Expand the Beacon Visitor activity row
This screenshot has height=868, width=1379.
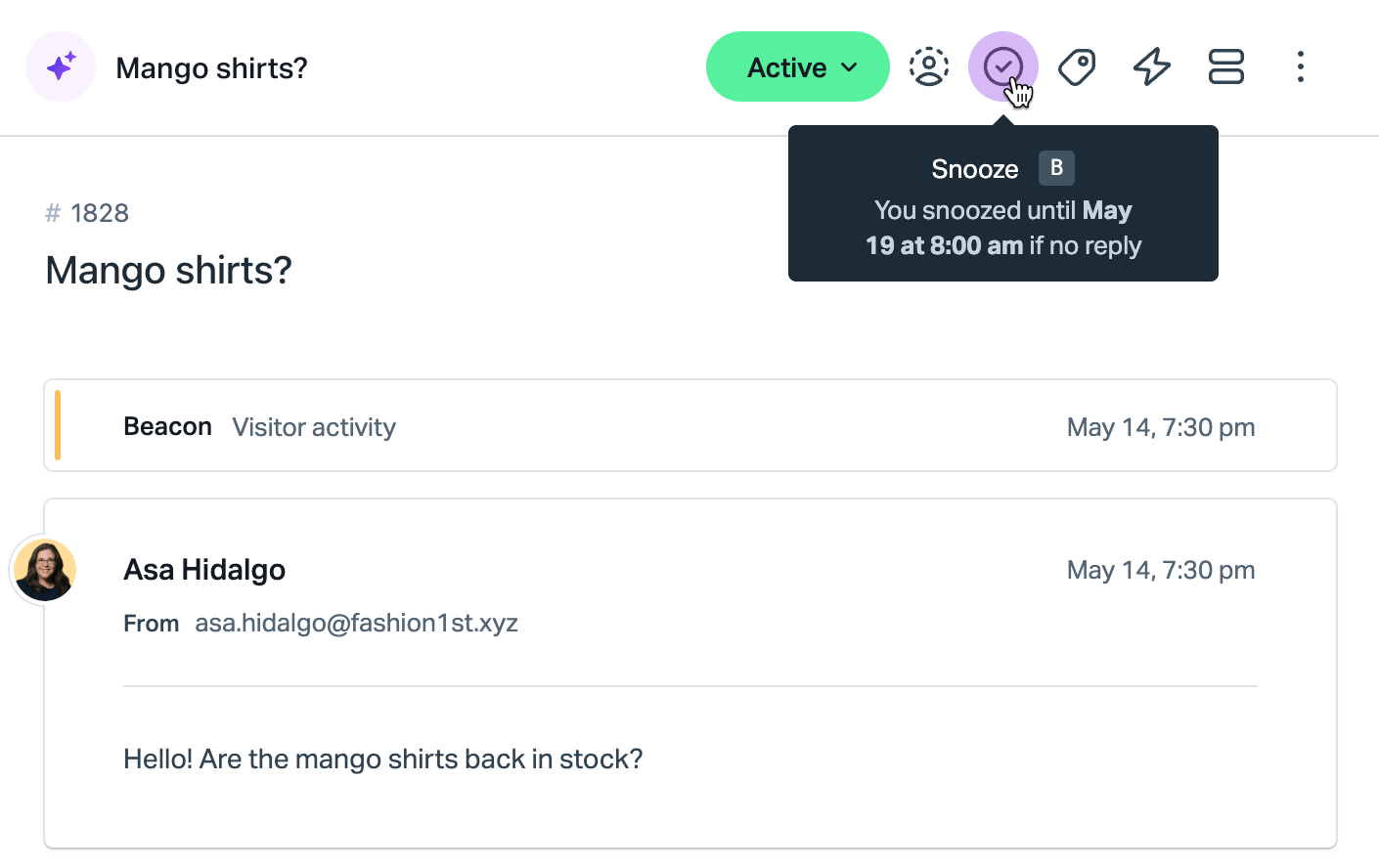point(689,426)
